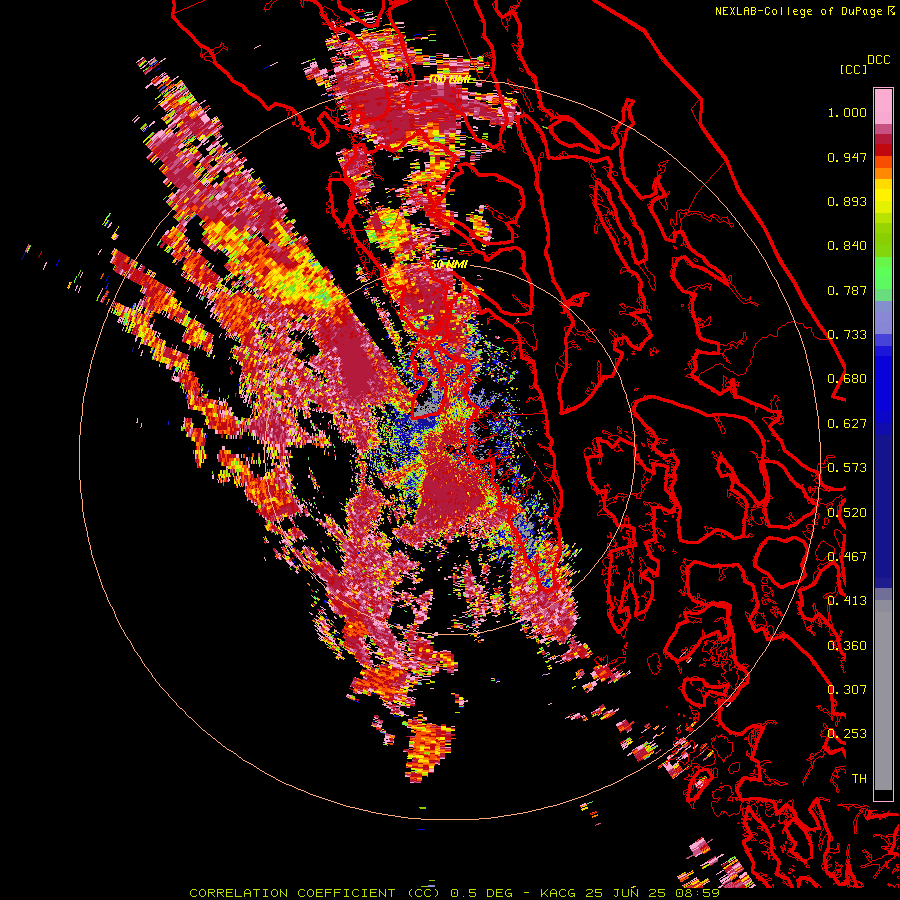This screenshot has height=900, width=900.
Task: Select the 0.733 scale value
Action: pyautogui.click(x=847, y=335)
